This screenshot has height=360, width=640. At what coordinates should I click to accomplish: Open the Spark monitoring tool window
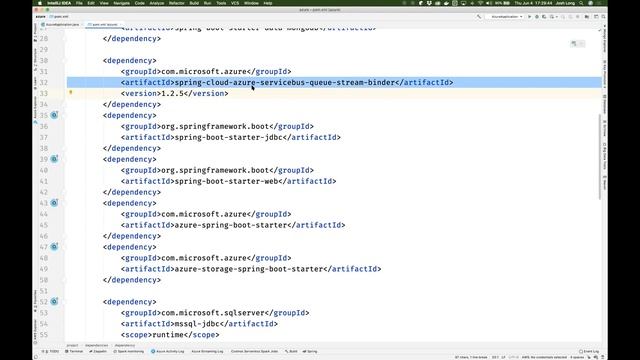coord(129,351)
